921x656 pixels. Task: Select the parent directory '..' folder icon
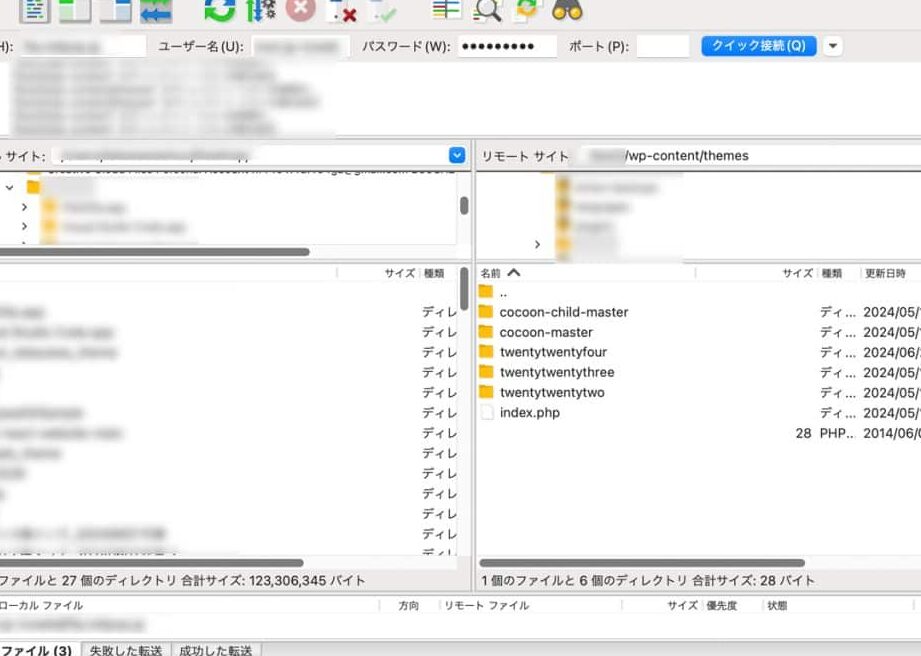click(486, 291)
